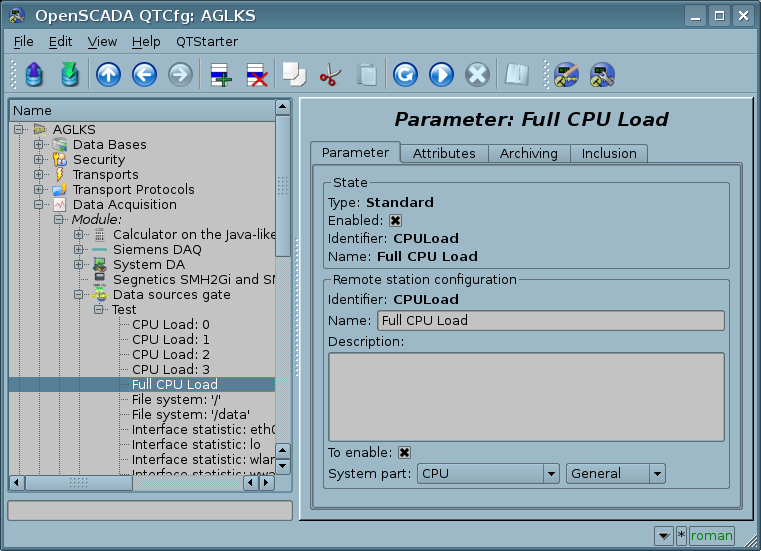Stop the periodic update with the X icon
The height and width of the screenshot is (551, 761).
point(477,75)
